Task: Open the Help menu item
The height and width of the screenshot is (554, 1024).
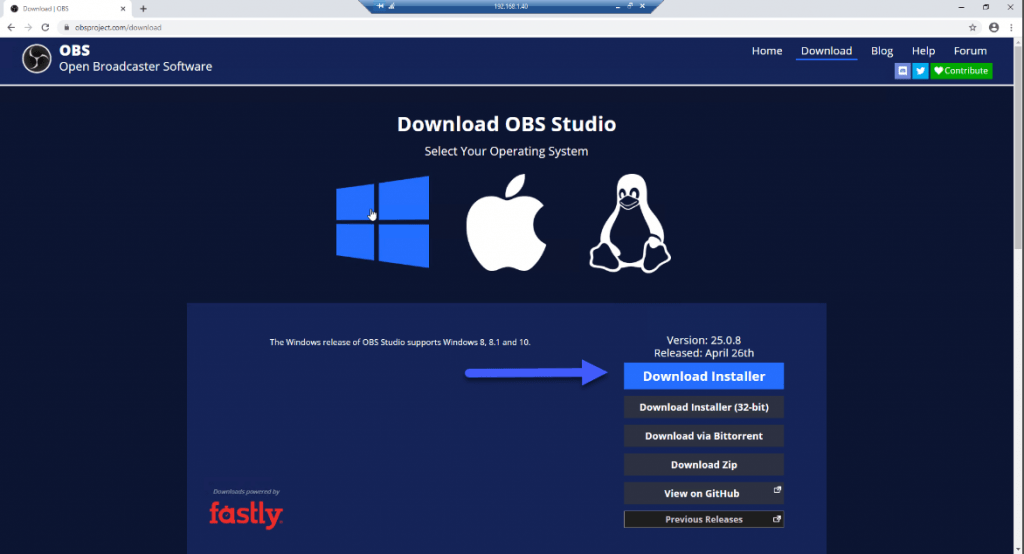Action: (923, 51)
